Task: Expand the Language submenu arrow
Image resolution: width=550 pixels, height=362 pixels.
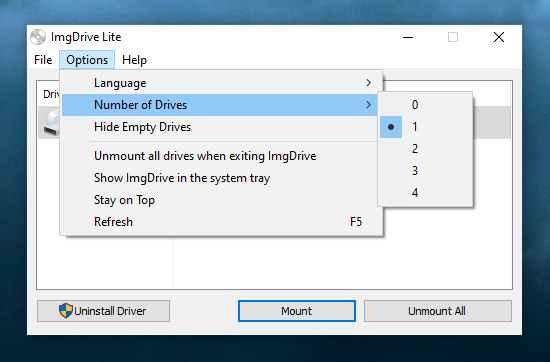Action: tap(368, 83)
